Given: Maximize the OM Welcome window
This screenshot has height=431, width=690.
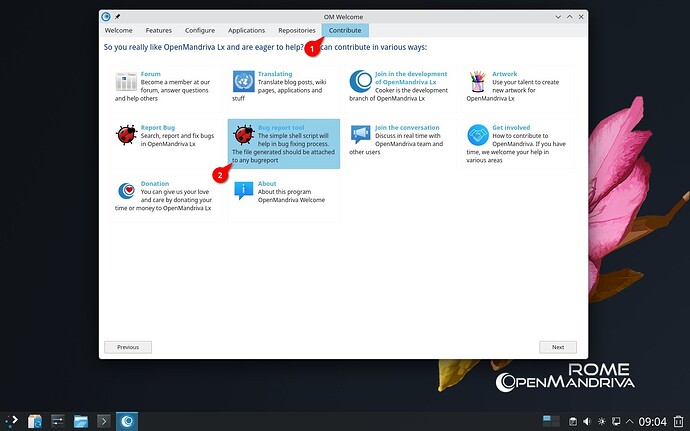Looking at the screenshot, I should 569,17.
